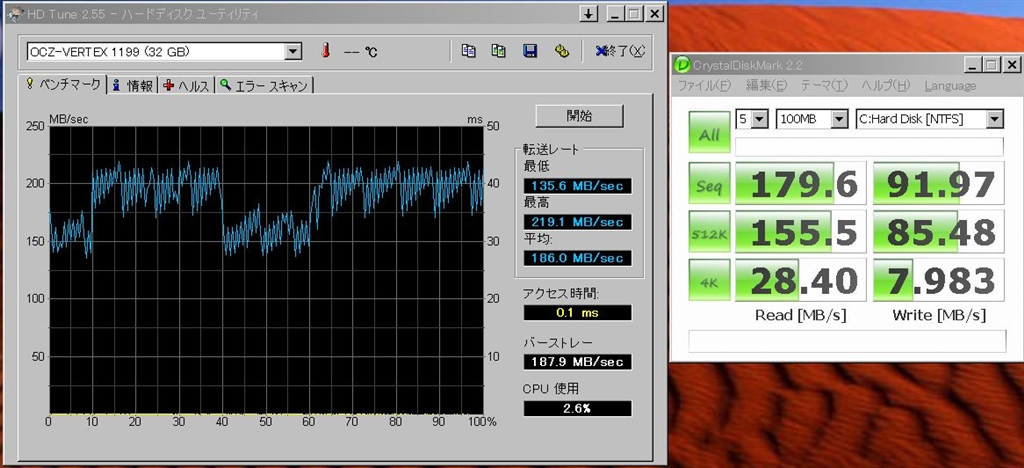The width and height of the screenshot is (1024, 468).
Task: Click the copy text to clipboard icon
Action: (469, 51)
